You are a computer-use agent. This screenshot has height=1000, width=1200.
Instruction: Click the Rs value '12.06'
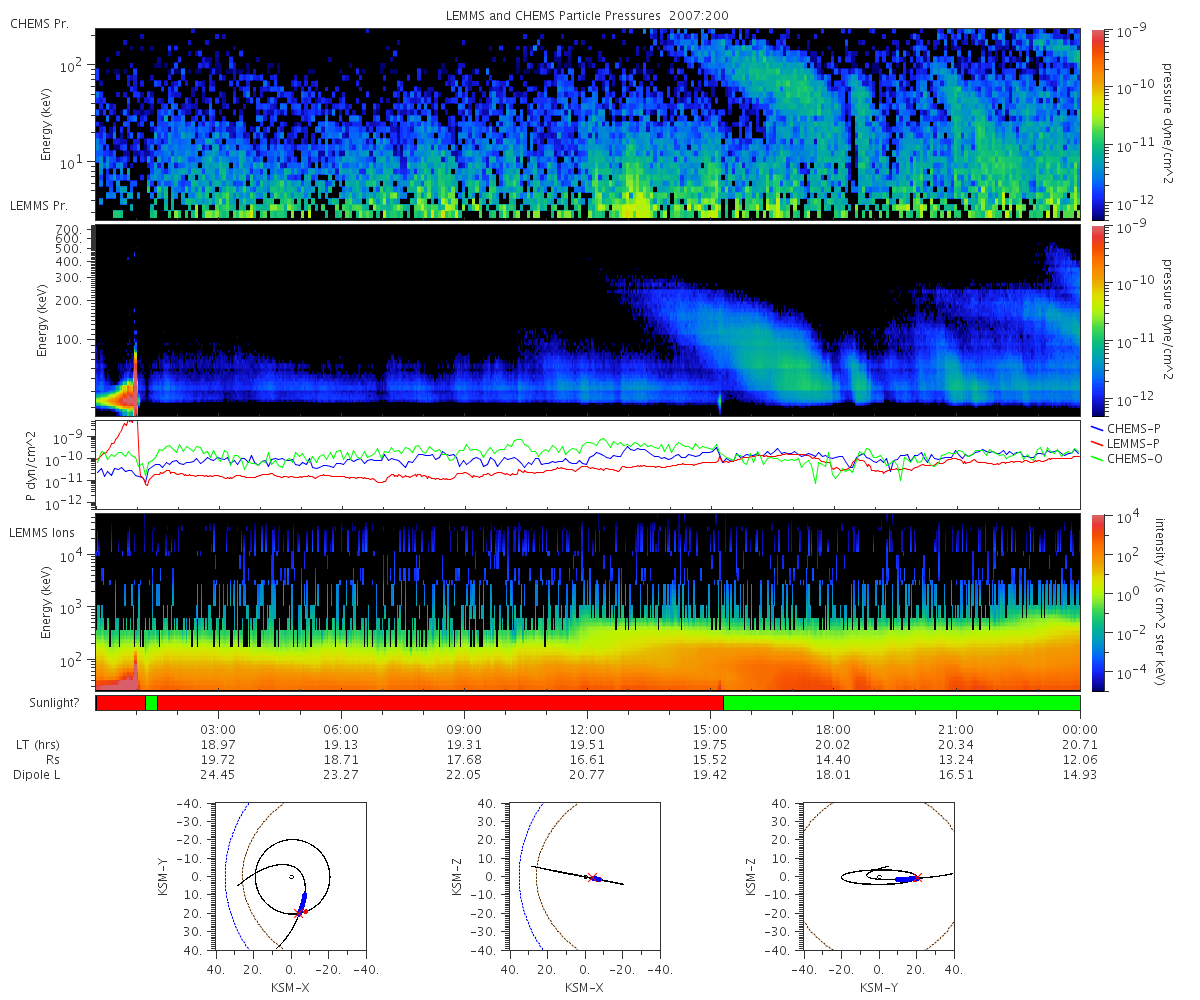(x=1080, y=760)
